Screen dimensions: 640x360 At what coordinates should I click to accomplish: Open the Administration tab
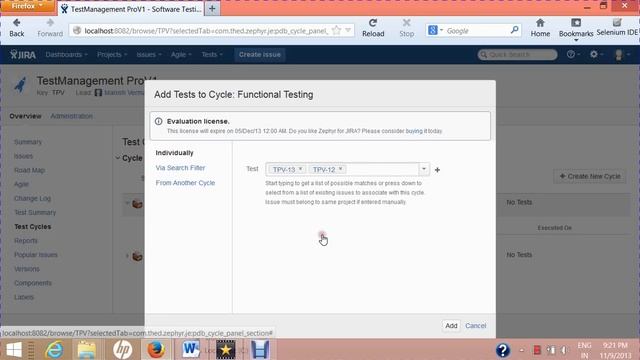point(71,116)
